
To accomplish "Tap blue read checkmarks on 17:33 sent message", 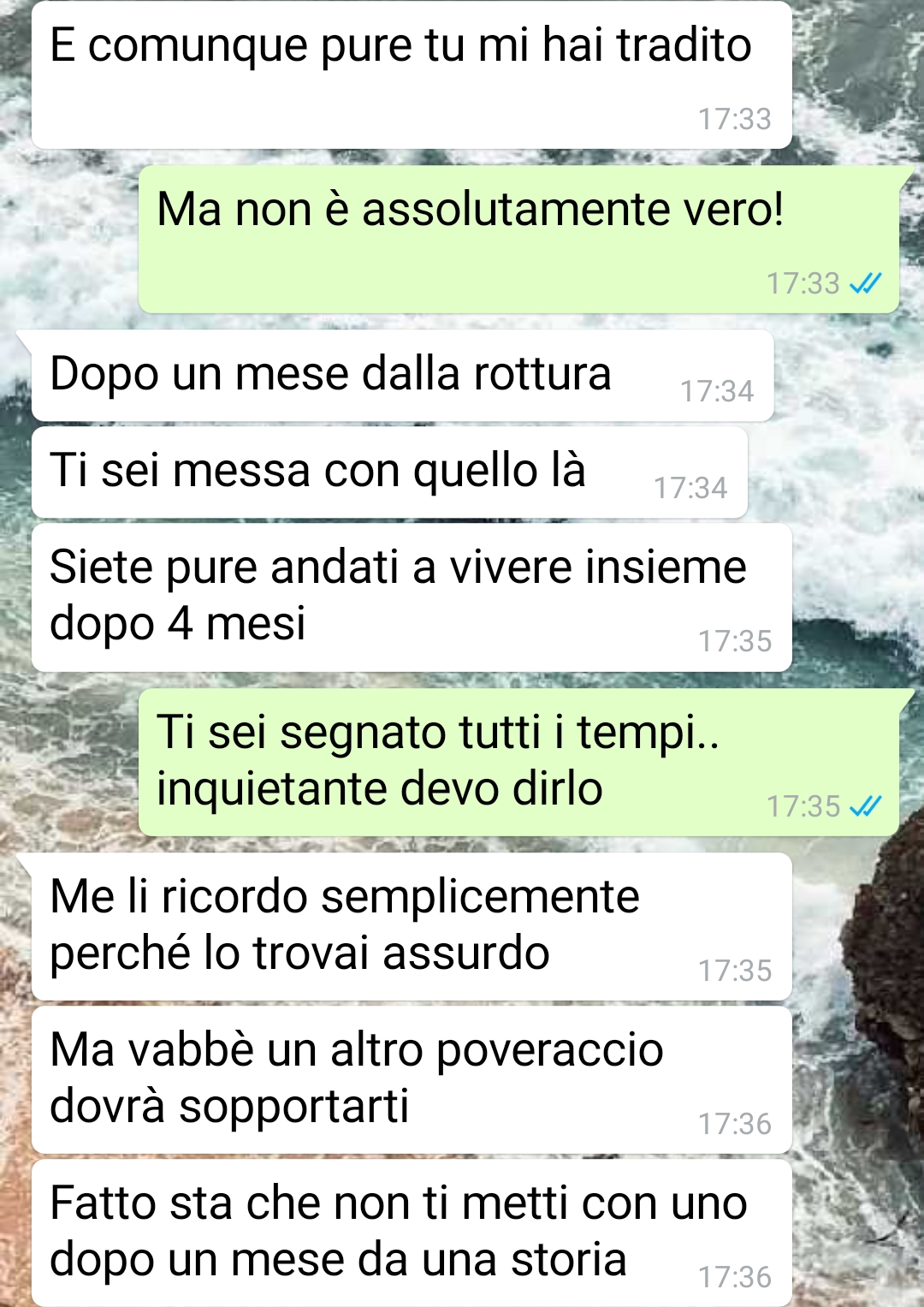I will 865,283.
